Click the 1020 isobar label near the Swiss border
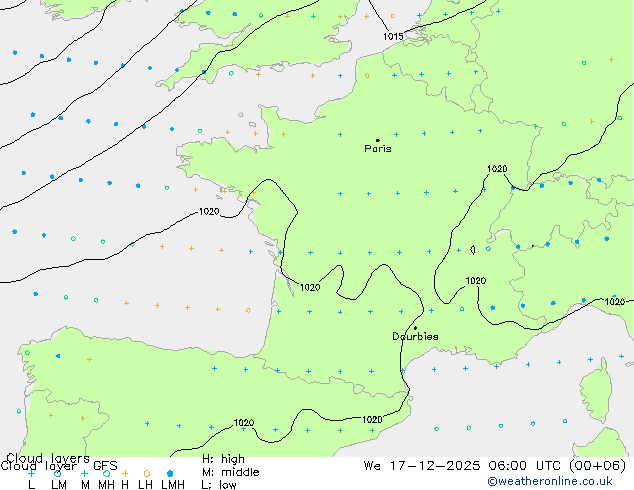634x490 pixels. (497, 169)
